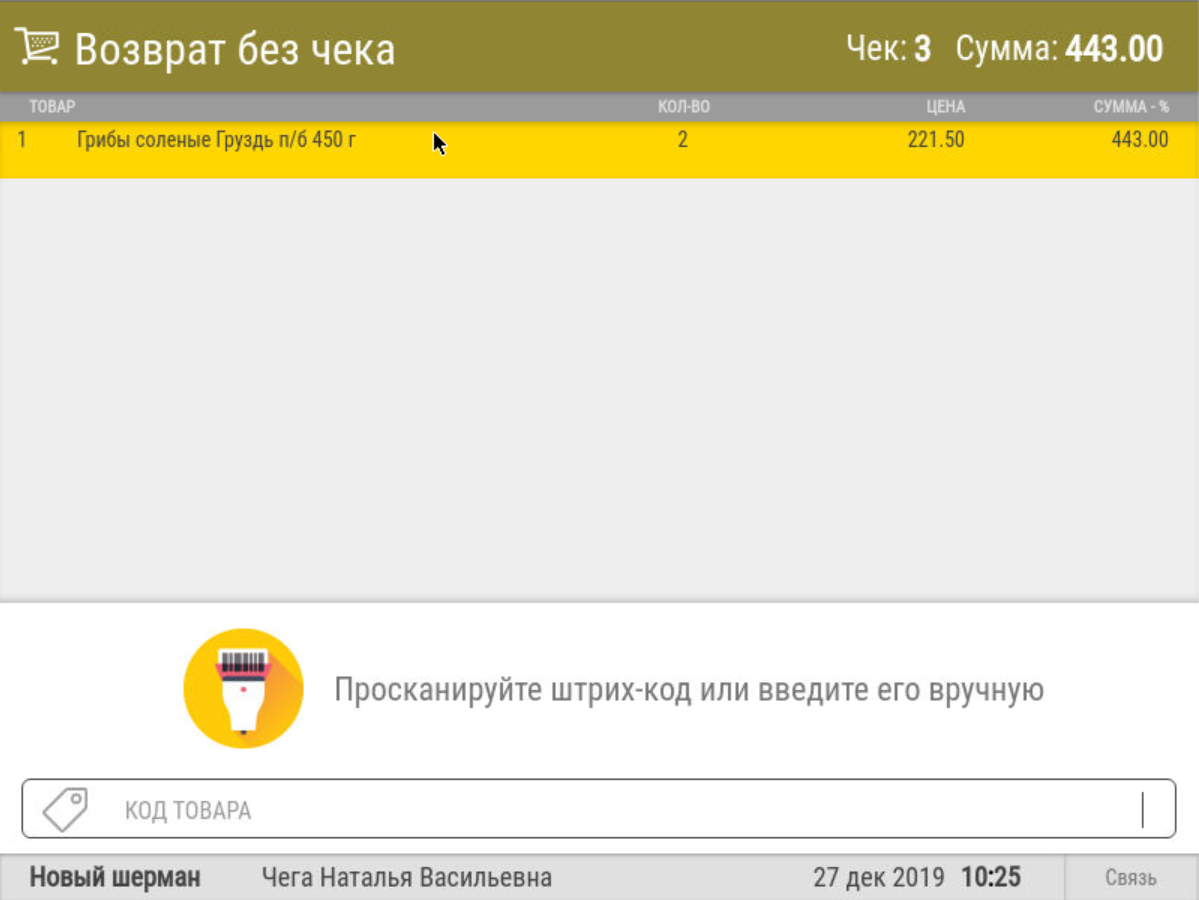
Task: Click the yellow barcode scanner icon
Action: tap(243, 688)
